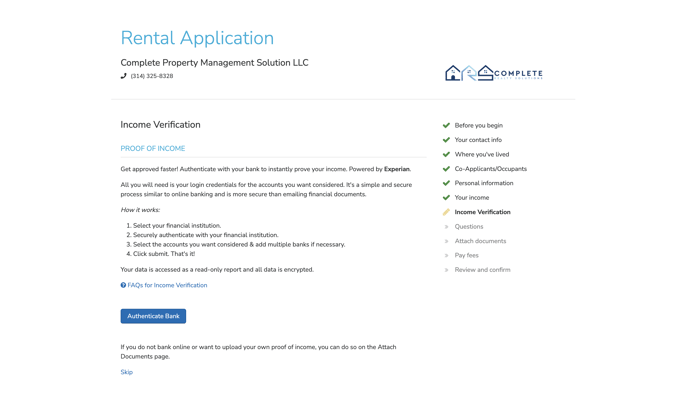Jump to the Pay fees step
This screenshot has width=688, height=394.
(x=466, y=255)
